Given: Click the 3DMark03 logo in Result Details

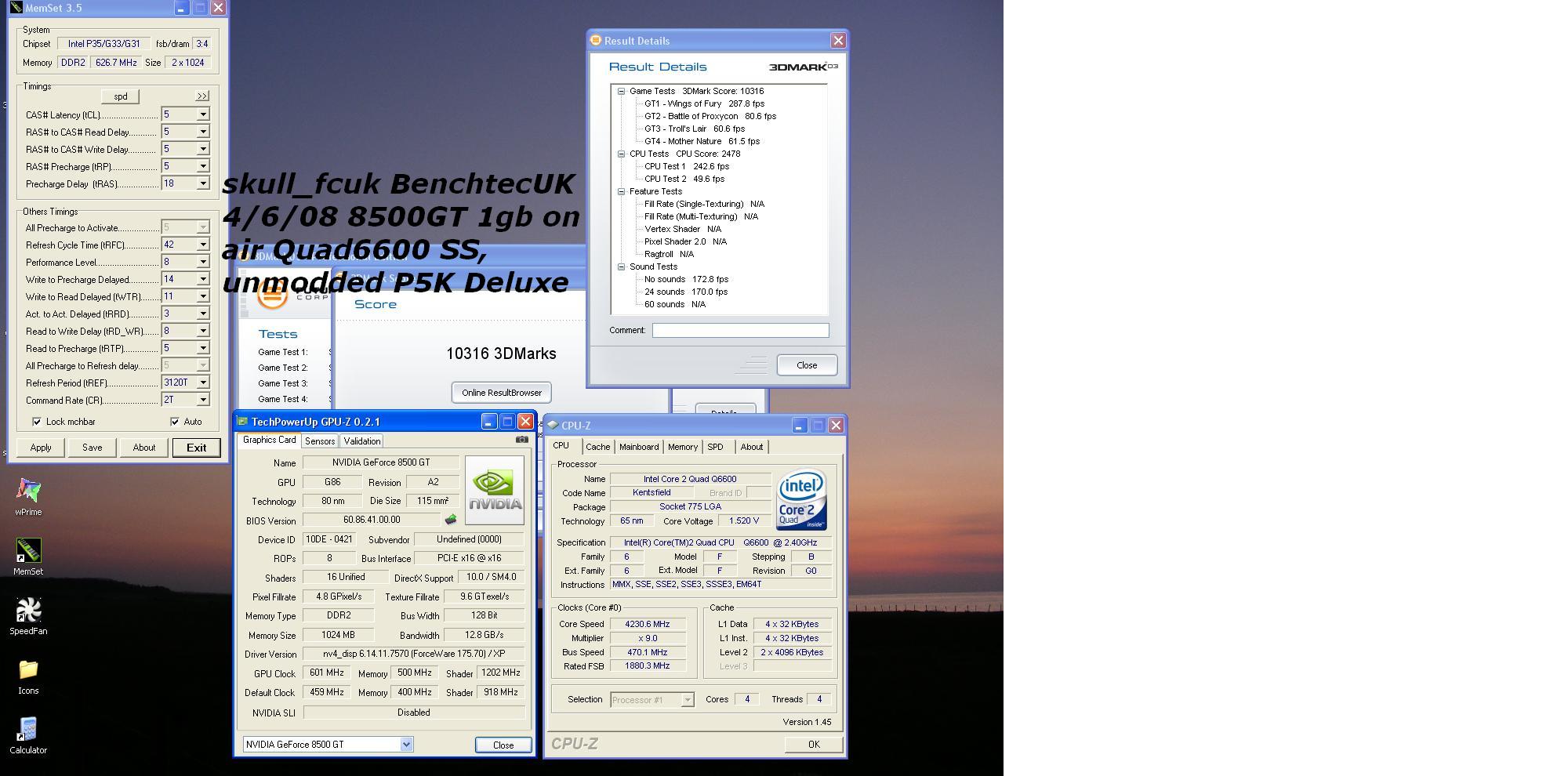Looking at the screenshot, I should pyautogui.click(x=804, y=67).
